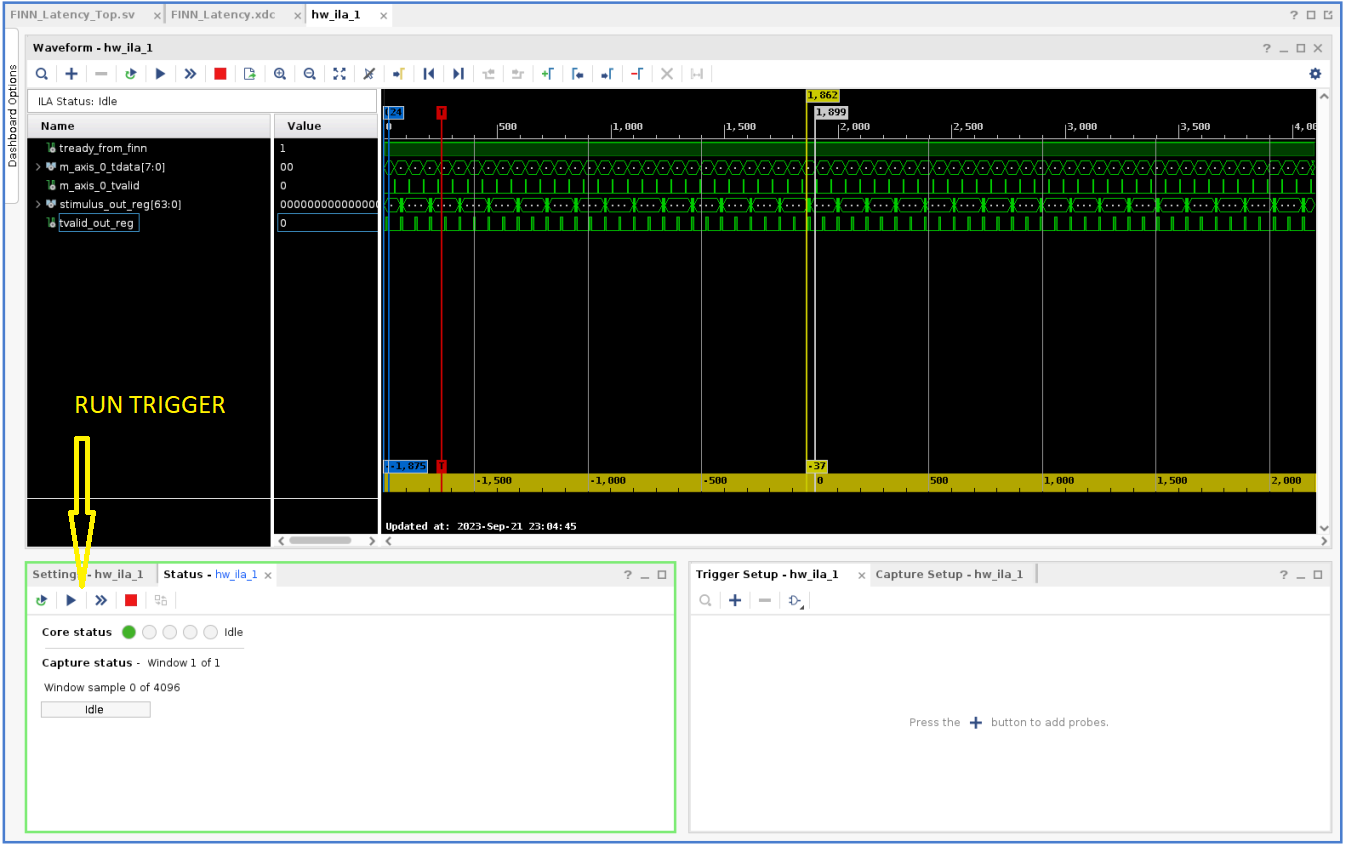Open waveform settings gear
The width and height of the screenshot is (1349, 847).
click(1315, 74)
